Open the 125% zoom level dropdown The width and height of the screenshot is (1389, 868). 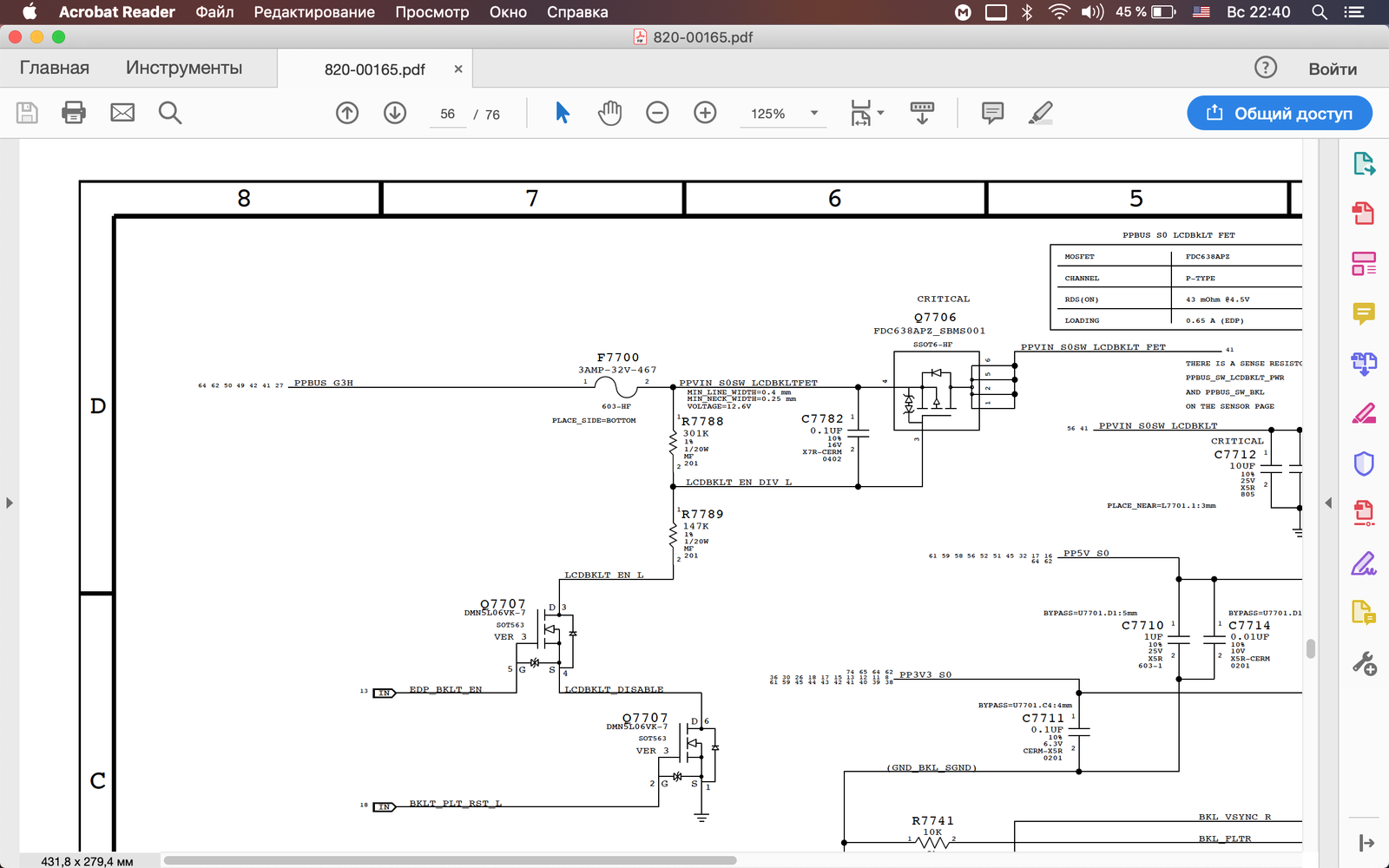[x=813, y=113]
